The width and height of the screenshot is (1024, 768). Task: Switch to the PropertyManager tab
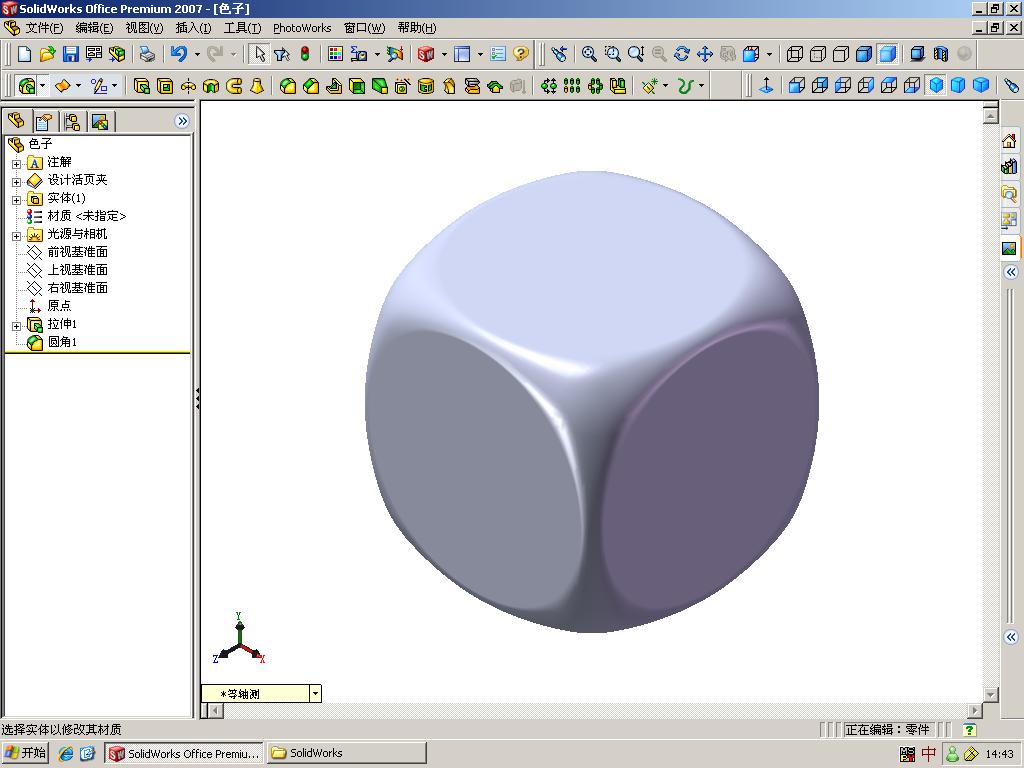click(x=44, y=121)
